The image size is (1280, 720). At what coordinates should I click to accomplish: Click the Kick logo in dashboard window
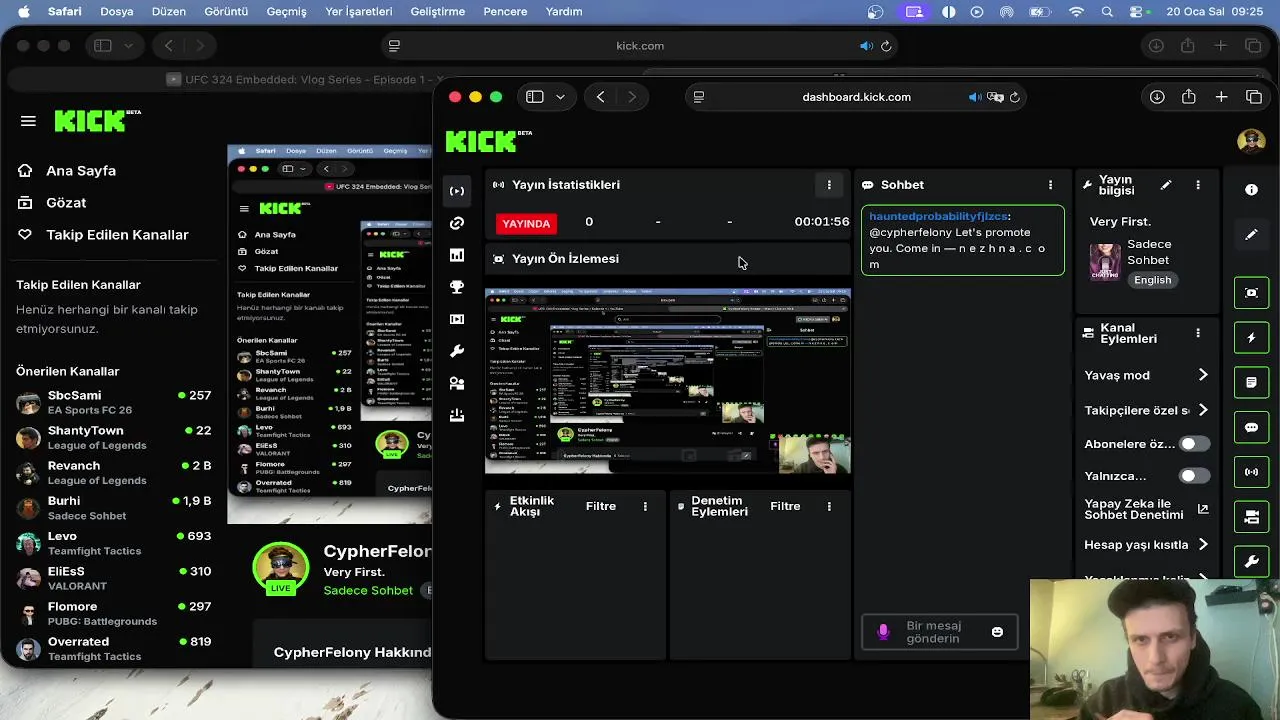[488, 141]
